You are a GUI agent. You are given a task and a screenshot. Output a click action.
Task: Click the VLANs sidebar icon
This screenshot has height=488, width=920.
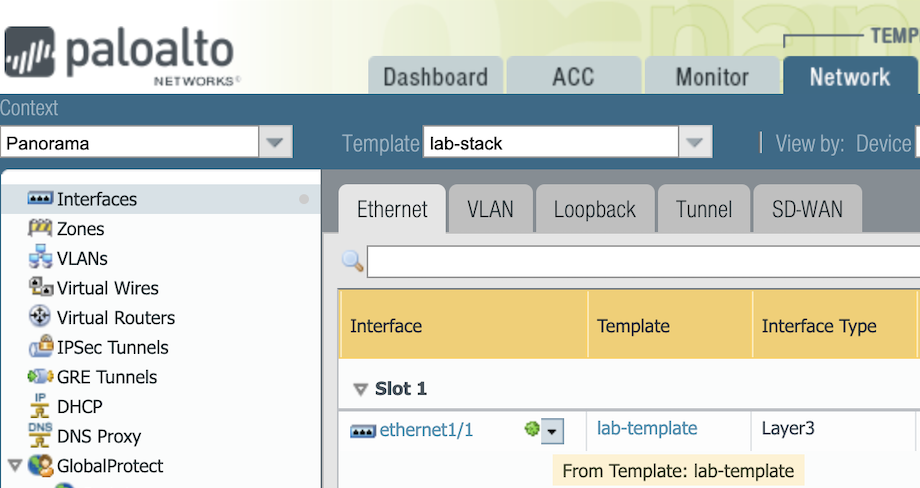[40, 258]
